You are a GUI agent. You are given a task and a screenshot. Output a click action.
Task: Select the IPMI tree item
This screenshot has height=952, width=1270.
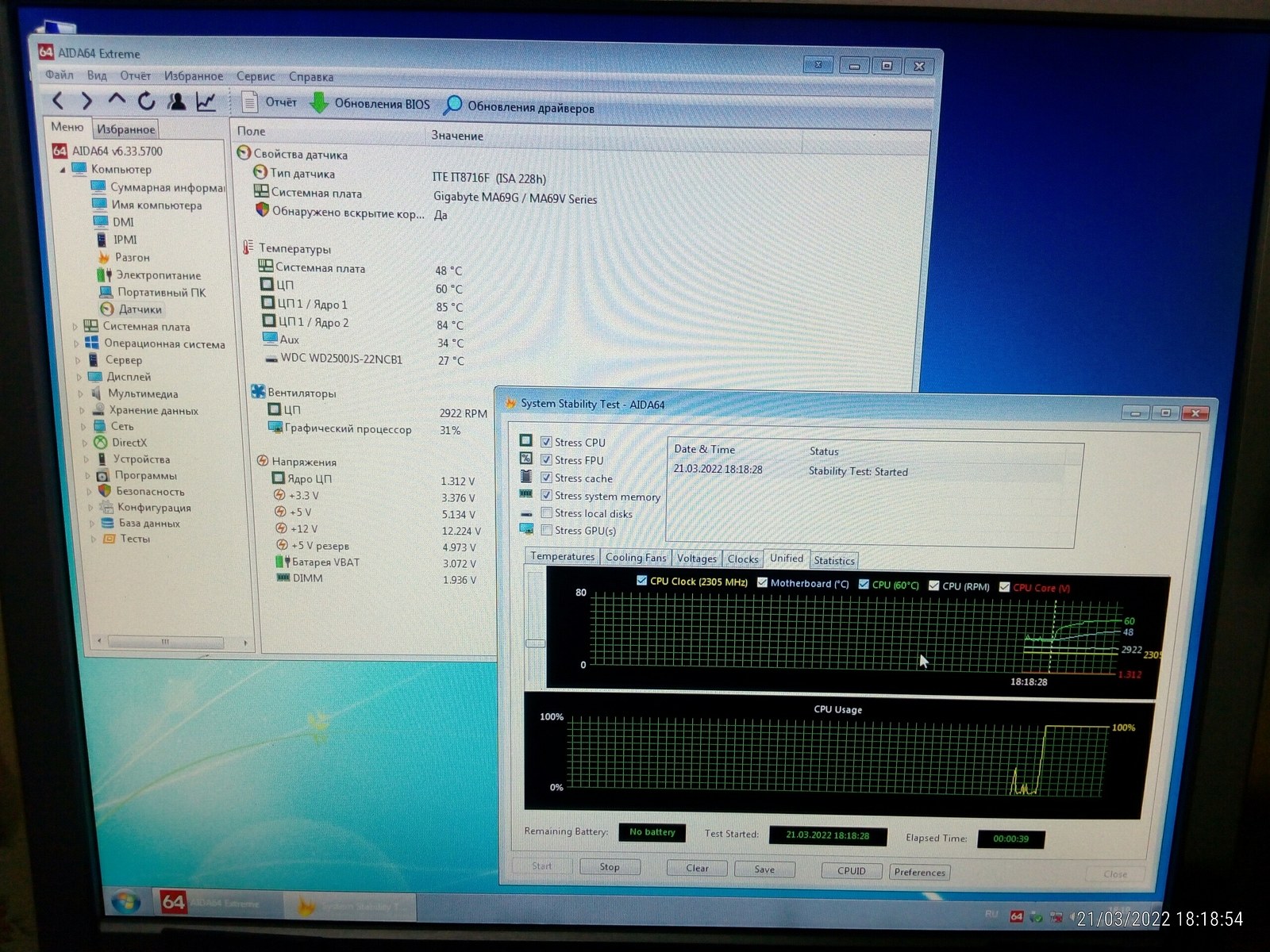point(125,240)
